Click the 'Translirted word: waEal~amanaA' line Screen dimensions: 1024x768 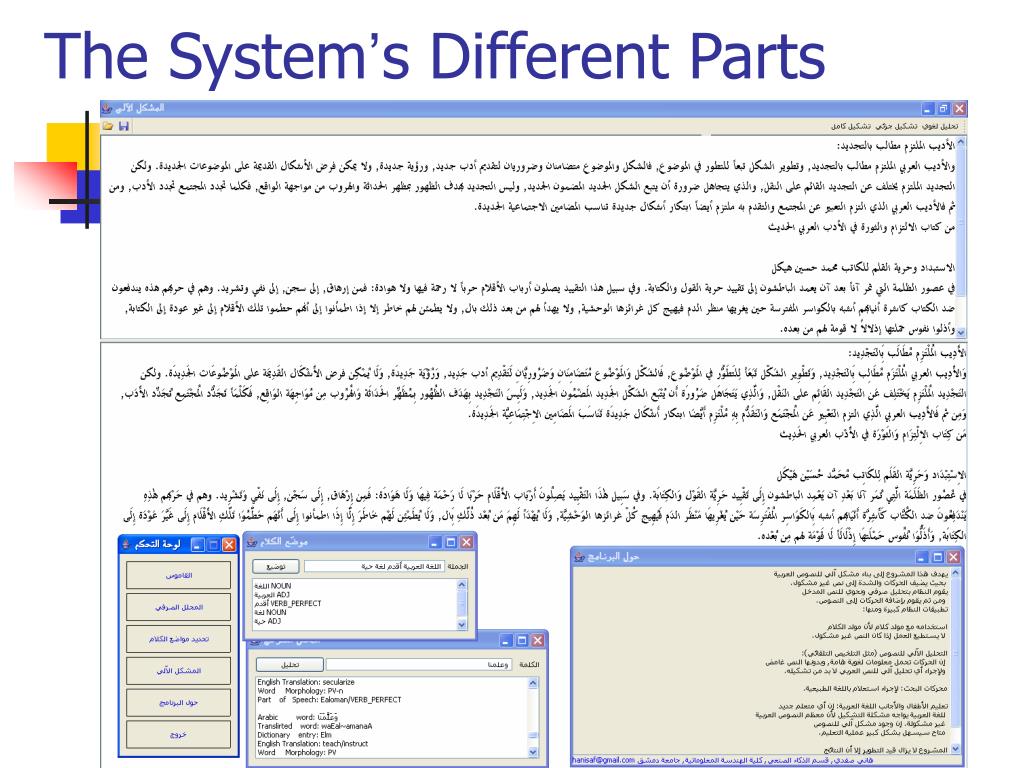click(314, 726)
